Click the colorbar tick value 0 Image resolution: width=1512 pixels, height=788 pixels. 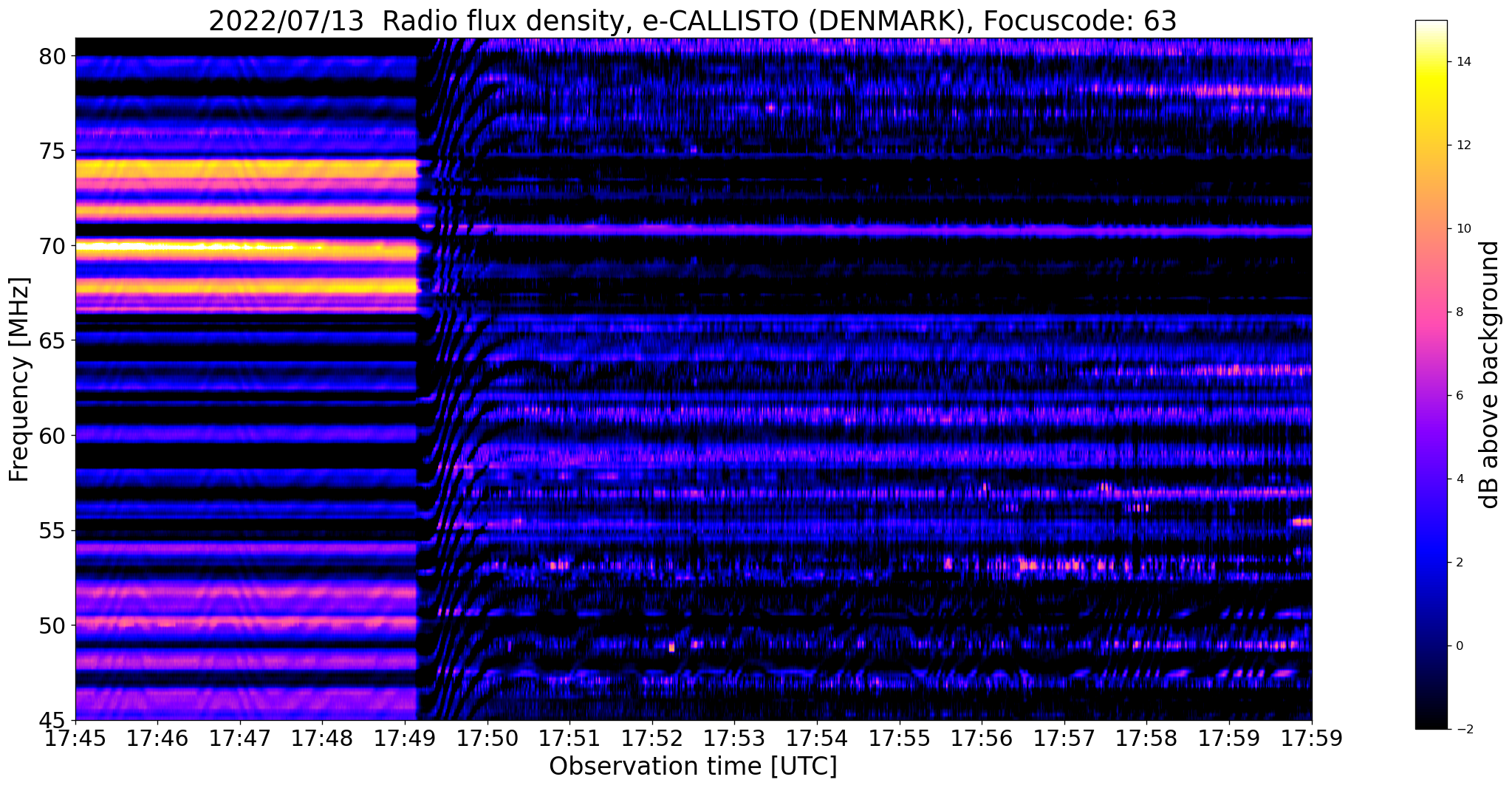[x=1459, y=646]
